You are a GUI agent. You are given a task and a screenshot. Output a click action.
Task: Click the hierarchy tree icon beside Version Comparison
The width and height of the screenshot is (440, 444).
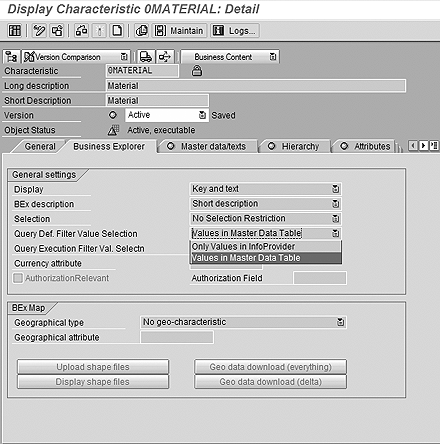pyautogui.click(x=12, y=57)
